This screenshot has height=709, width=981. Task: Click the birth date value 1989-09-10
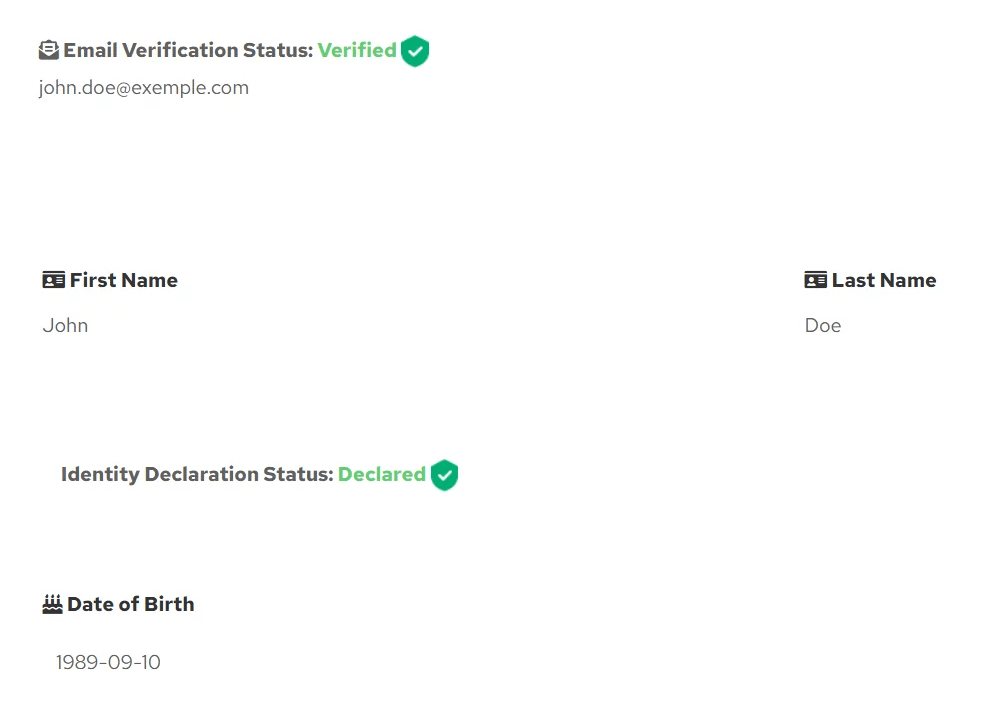click(x=108, y=662)
